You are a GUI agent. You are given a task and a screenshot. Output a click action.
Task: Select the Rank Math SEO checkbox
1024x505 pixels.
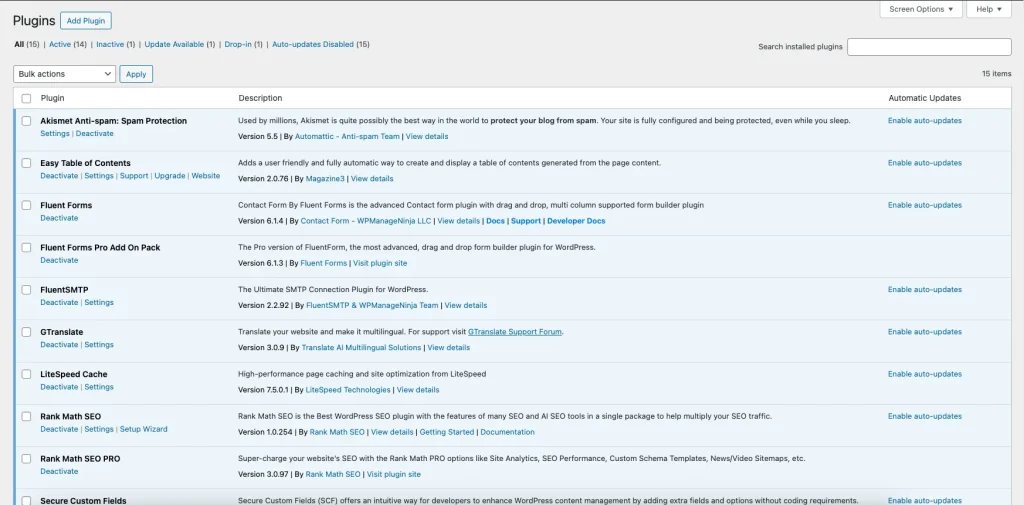click(x=26, y=417)
